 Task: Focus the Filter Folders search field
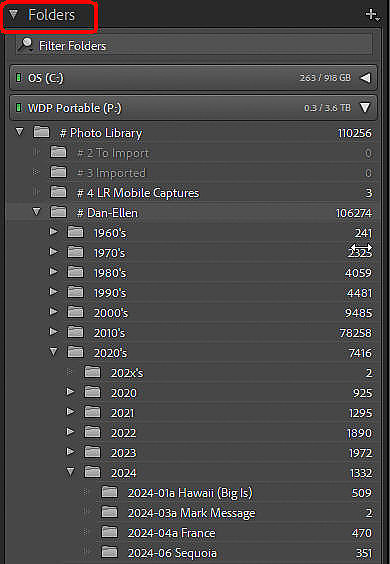coord(194,45)
